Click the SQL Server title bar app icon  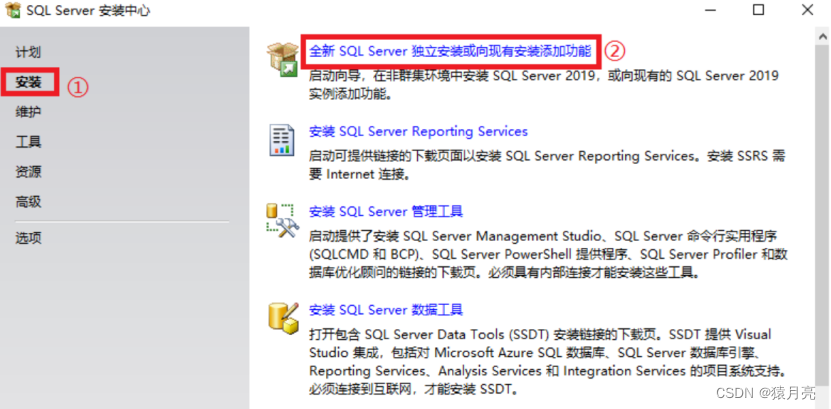(x=13, y=10)
